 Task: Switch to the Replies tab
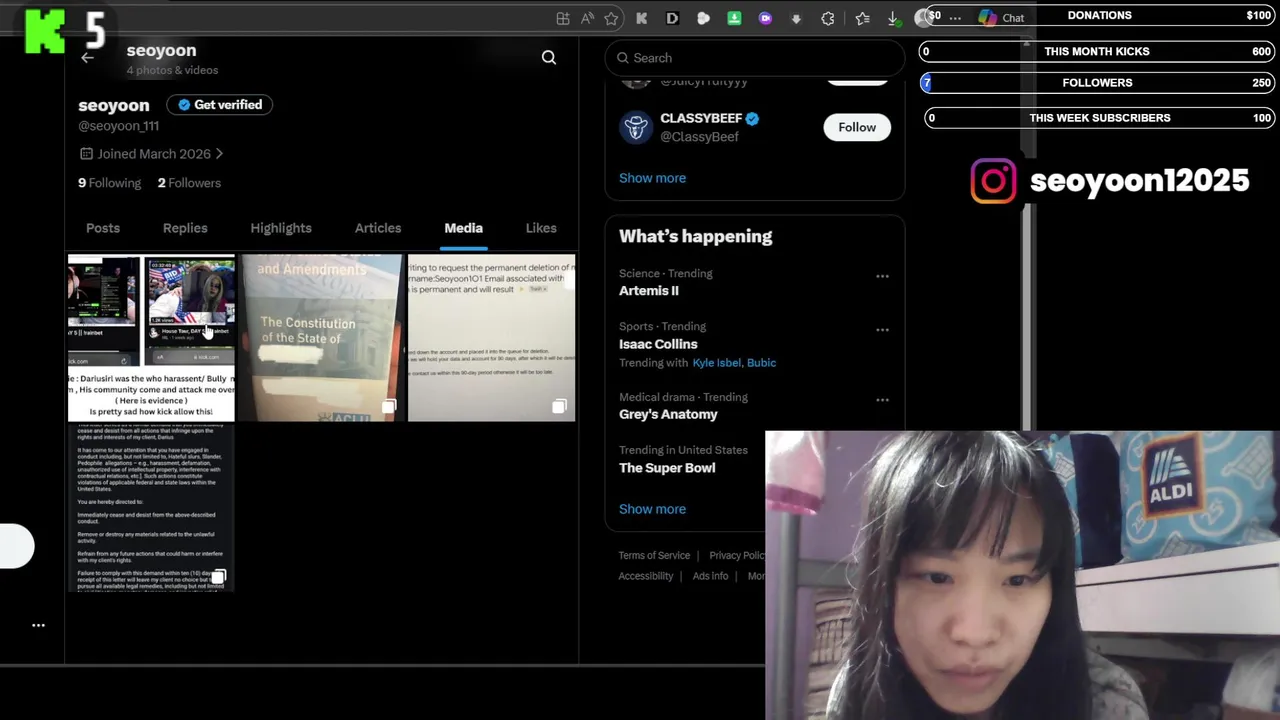click(185, 228)
